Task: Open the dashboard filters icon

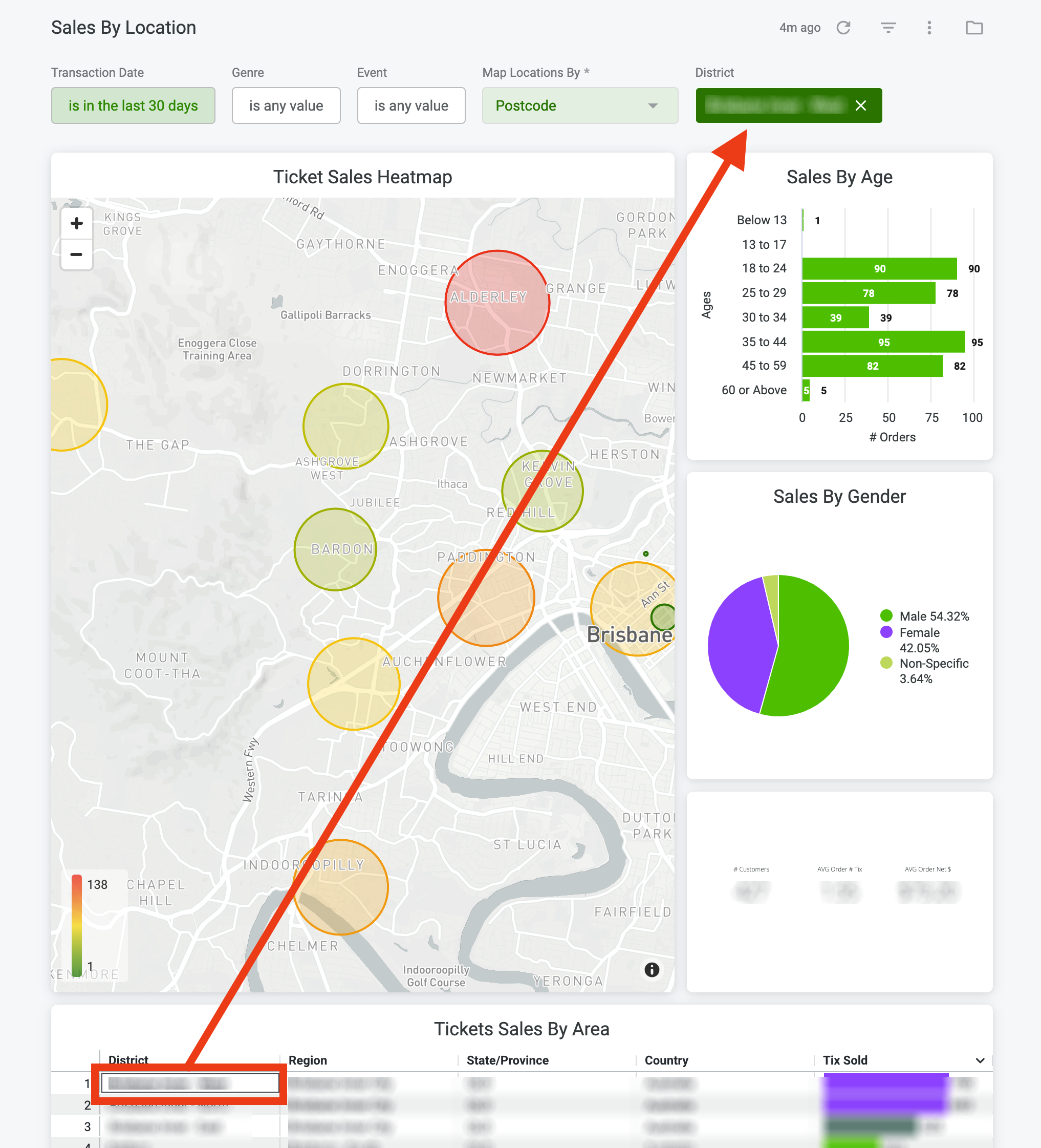Action: click(x=888, y=27)
